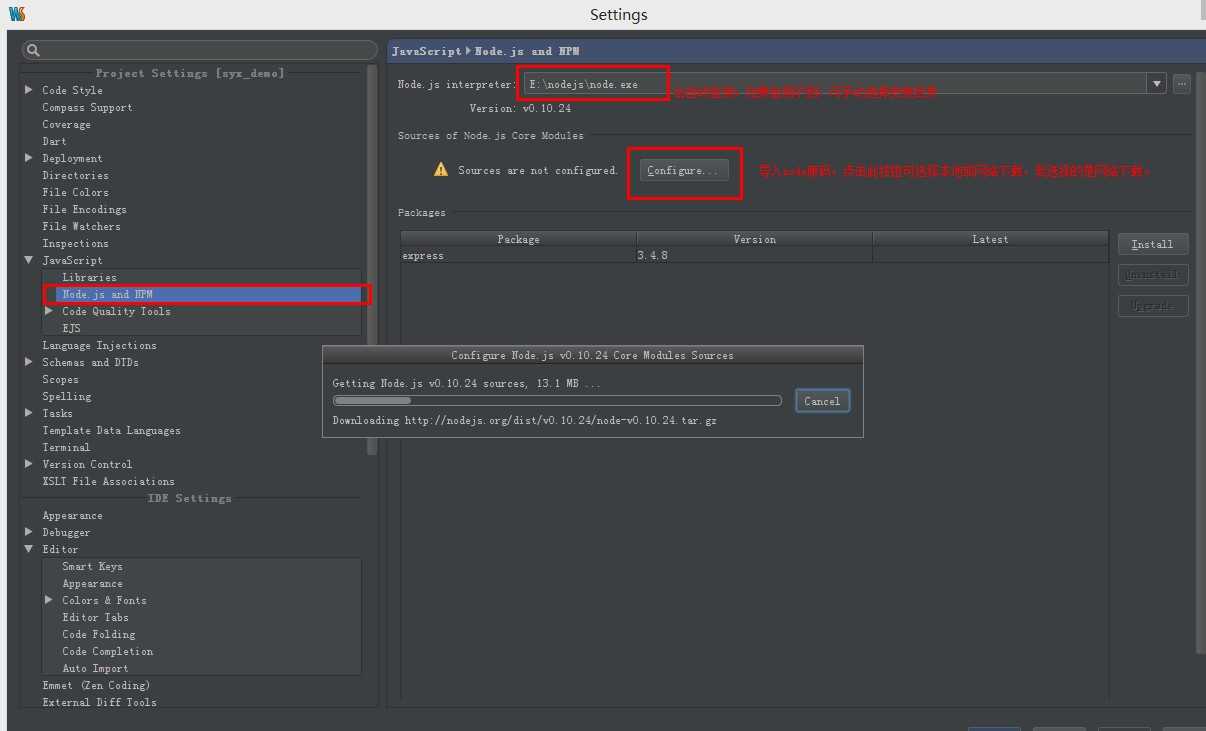
Task: Open Editor Tabs settings
Action: 95,617
